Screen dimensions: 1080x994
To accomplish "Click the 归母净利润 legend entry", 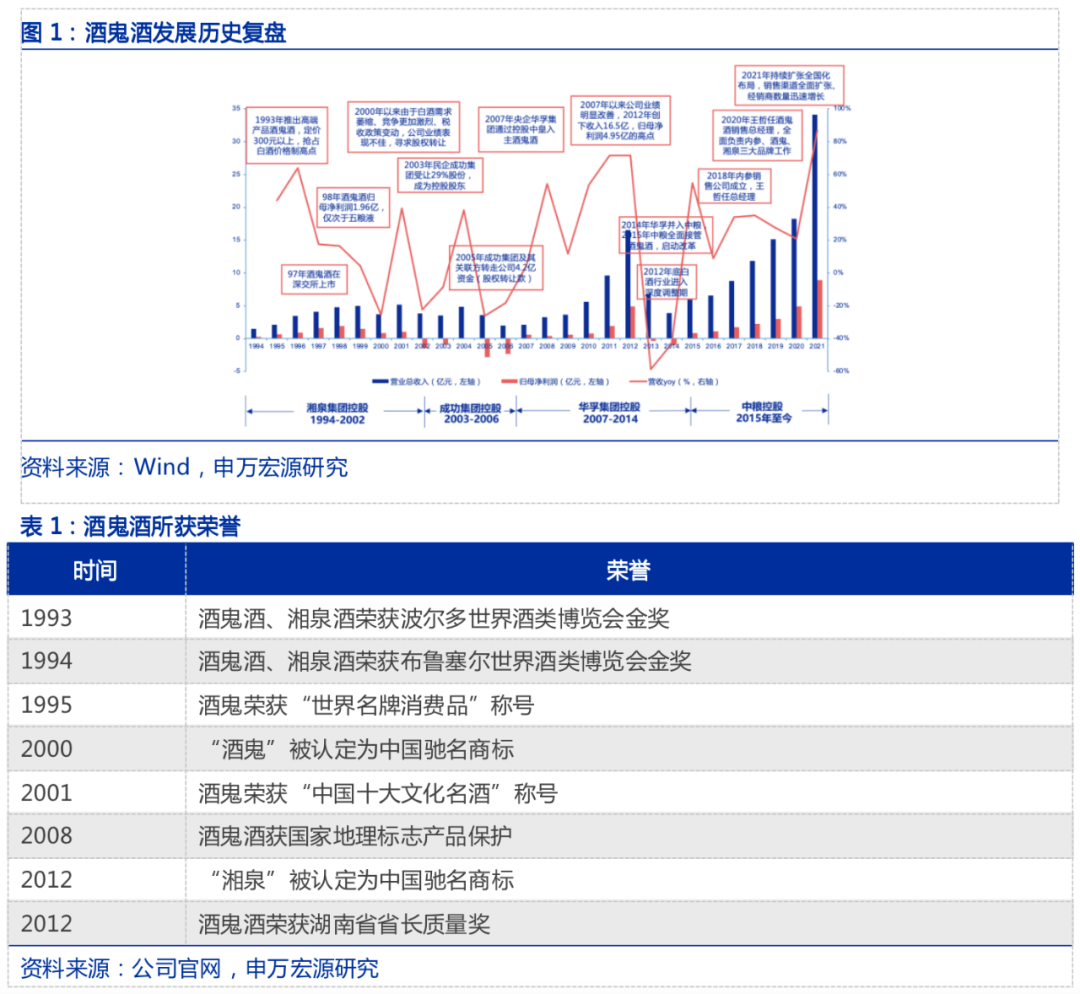I will click(555, 382).
